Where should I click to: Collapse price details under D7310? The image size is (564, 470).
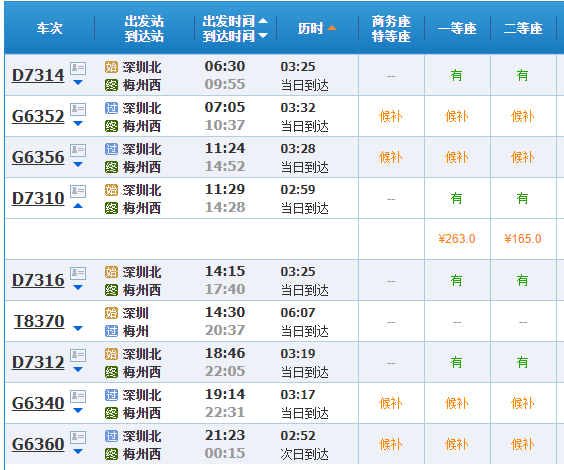(x=78, y=206)
